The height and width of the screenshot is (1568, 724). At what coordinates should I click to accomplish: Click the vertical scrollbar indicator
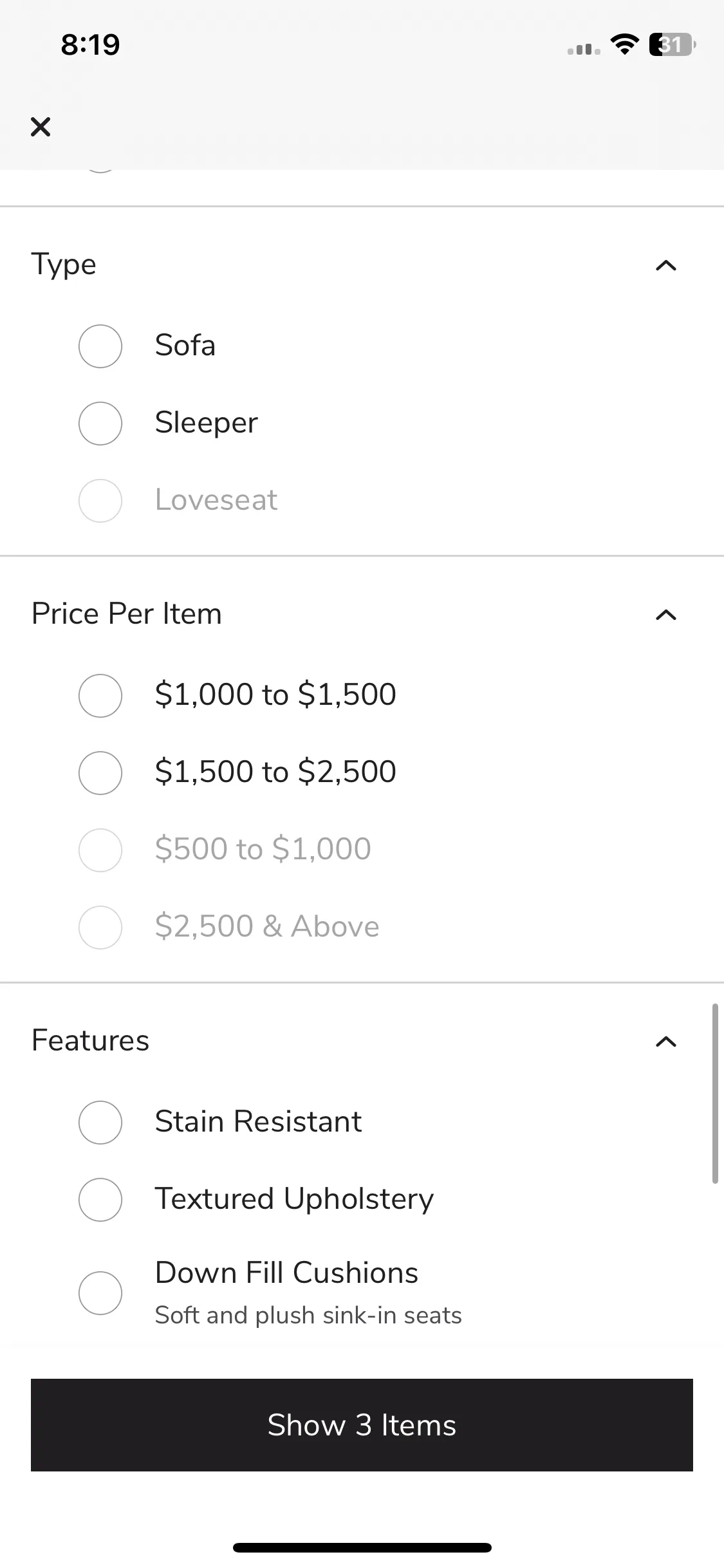pyautogui.click(x=714, y=1093)
